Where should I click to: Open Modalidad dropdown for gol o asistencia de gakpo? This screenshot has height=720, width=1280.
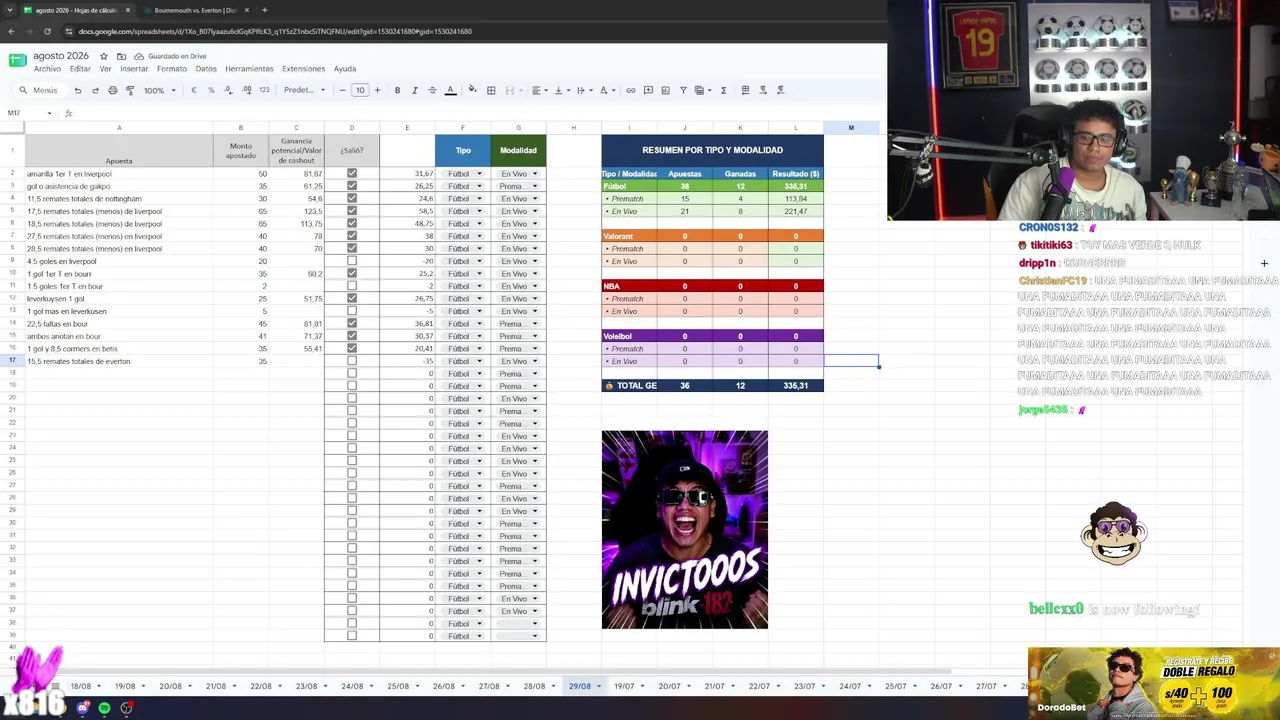518,186
